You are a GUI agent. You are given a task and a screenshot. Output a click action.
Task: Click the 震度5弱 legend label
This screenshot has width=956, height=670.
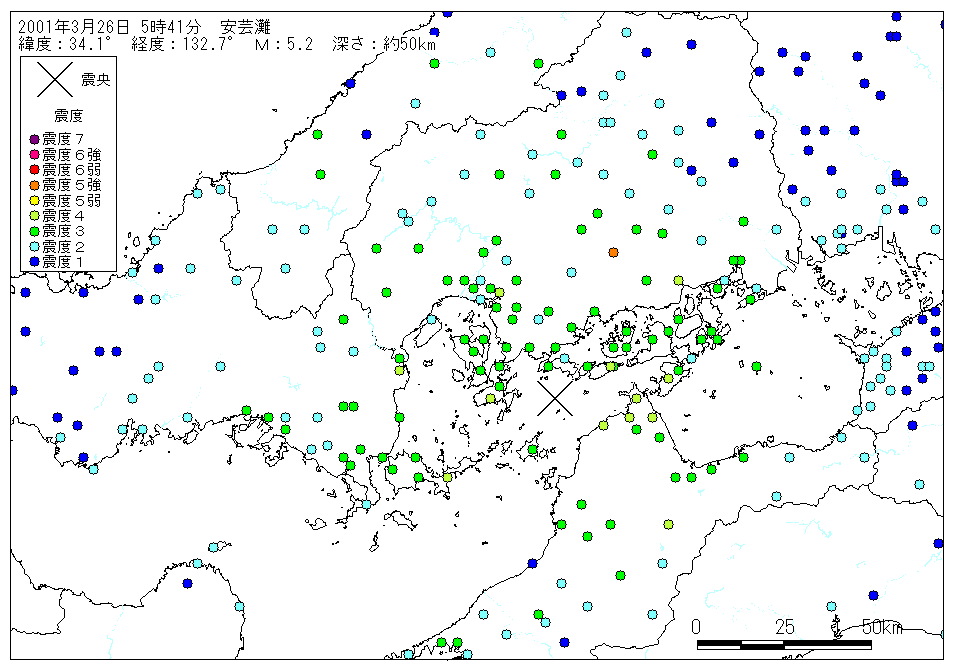point(71,201)
